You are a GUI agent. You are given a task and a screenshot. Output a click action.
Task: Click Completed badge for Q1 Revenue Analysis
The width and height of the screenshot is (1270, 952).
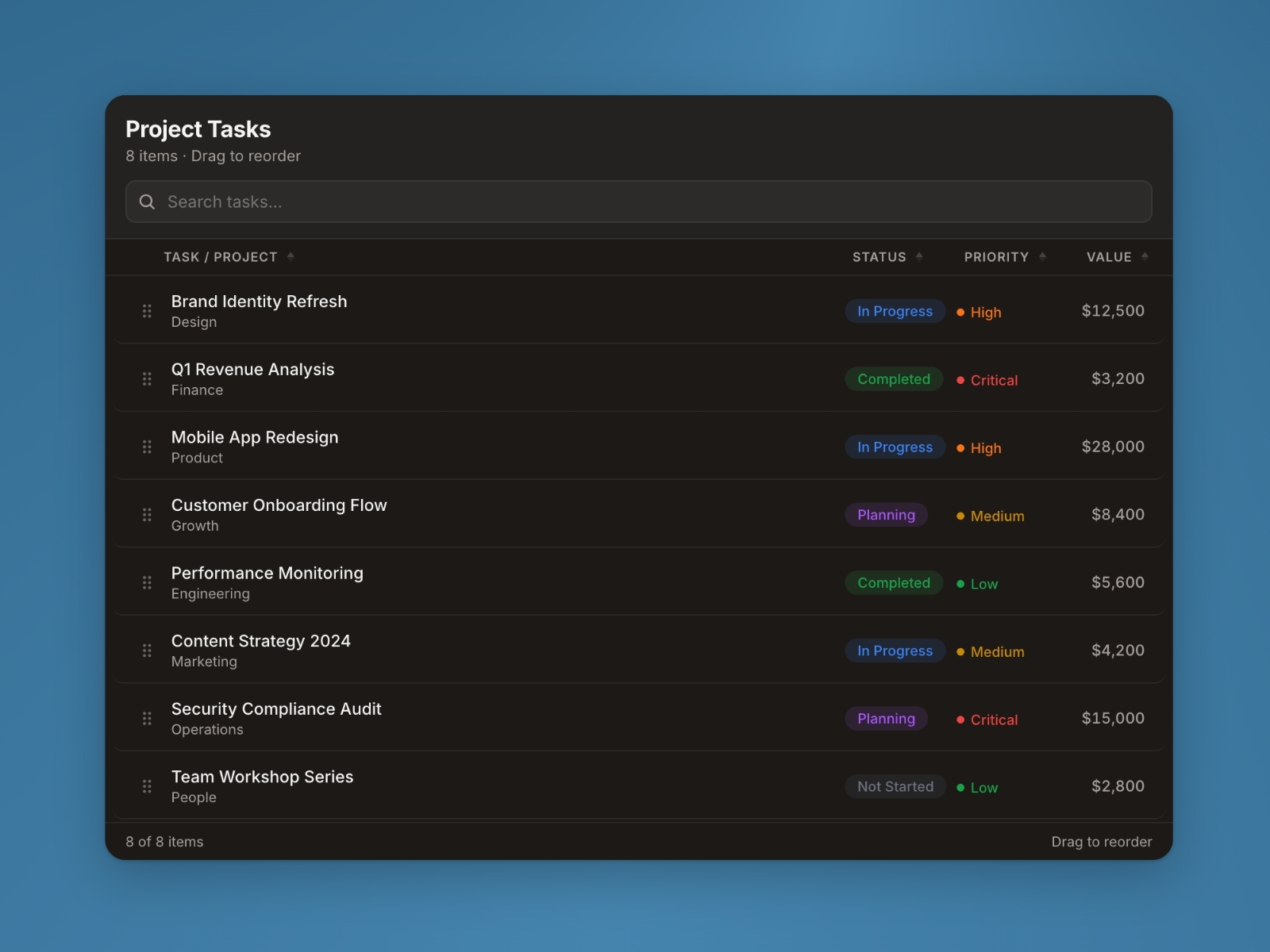(894, 379)
